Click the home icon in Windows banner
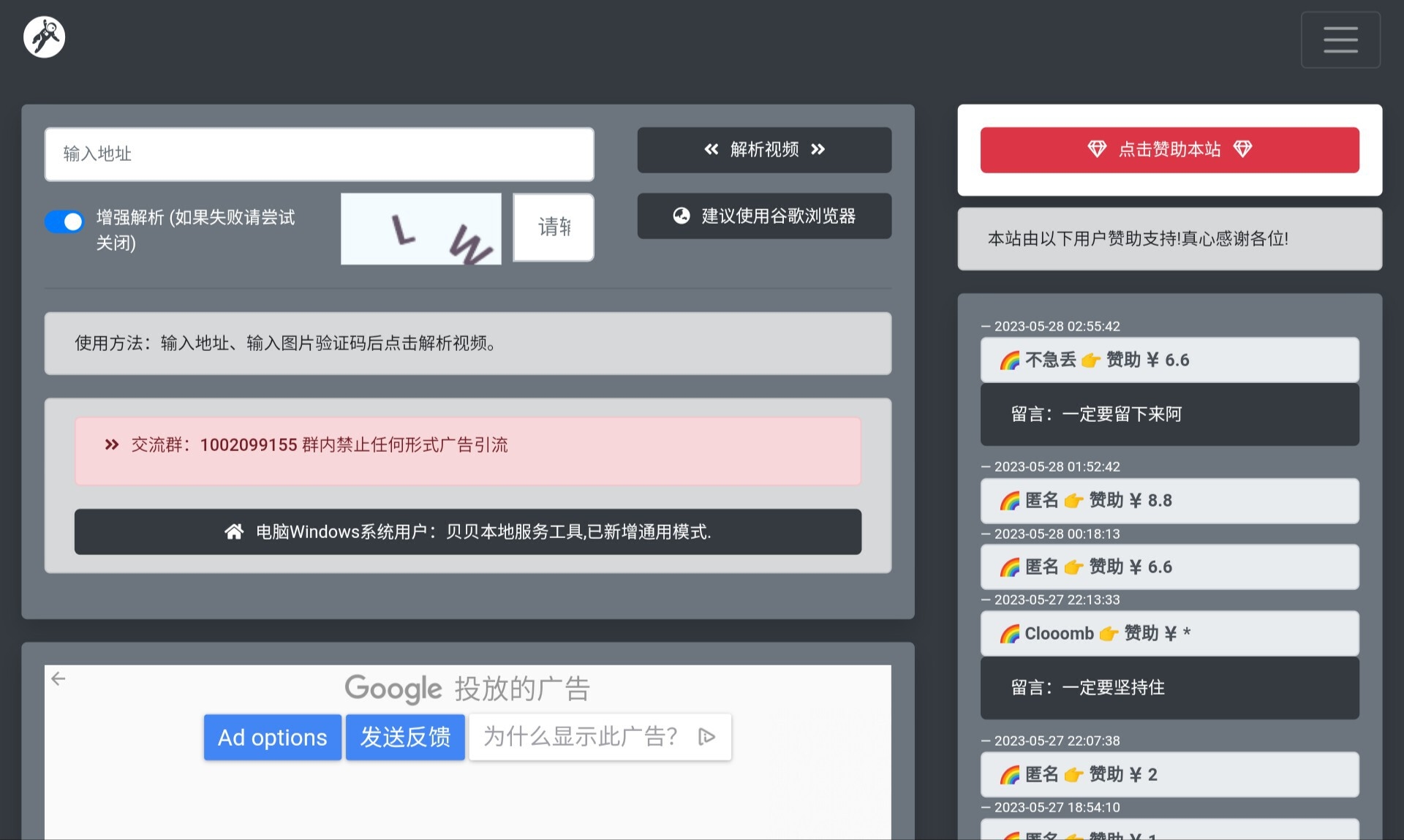 (234, 531)
